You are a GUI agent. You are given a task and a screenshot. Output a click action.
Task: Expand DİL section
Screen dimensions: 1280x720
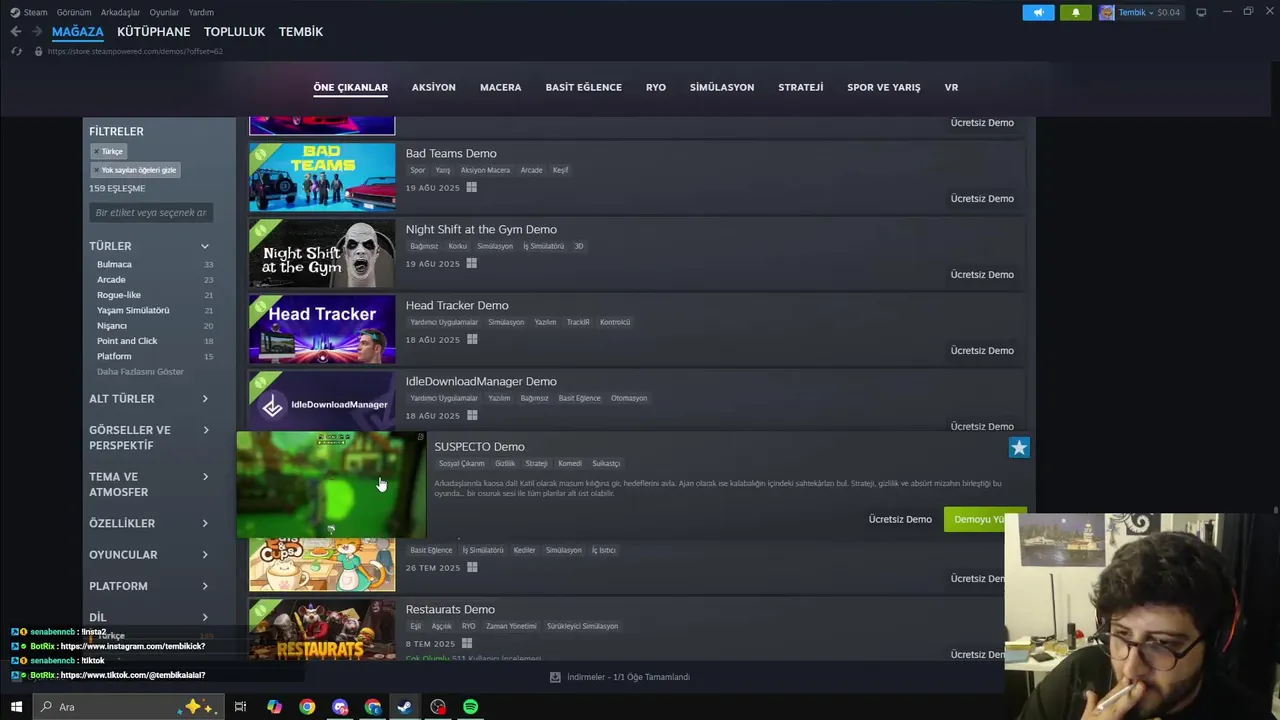click(205, 617)
